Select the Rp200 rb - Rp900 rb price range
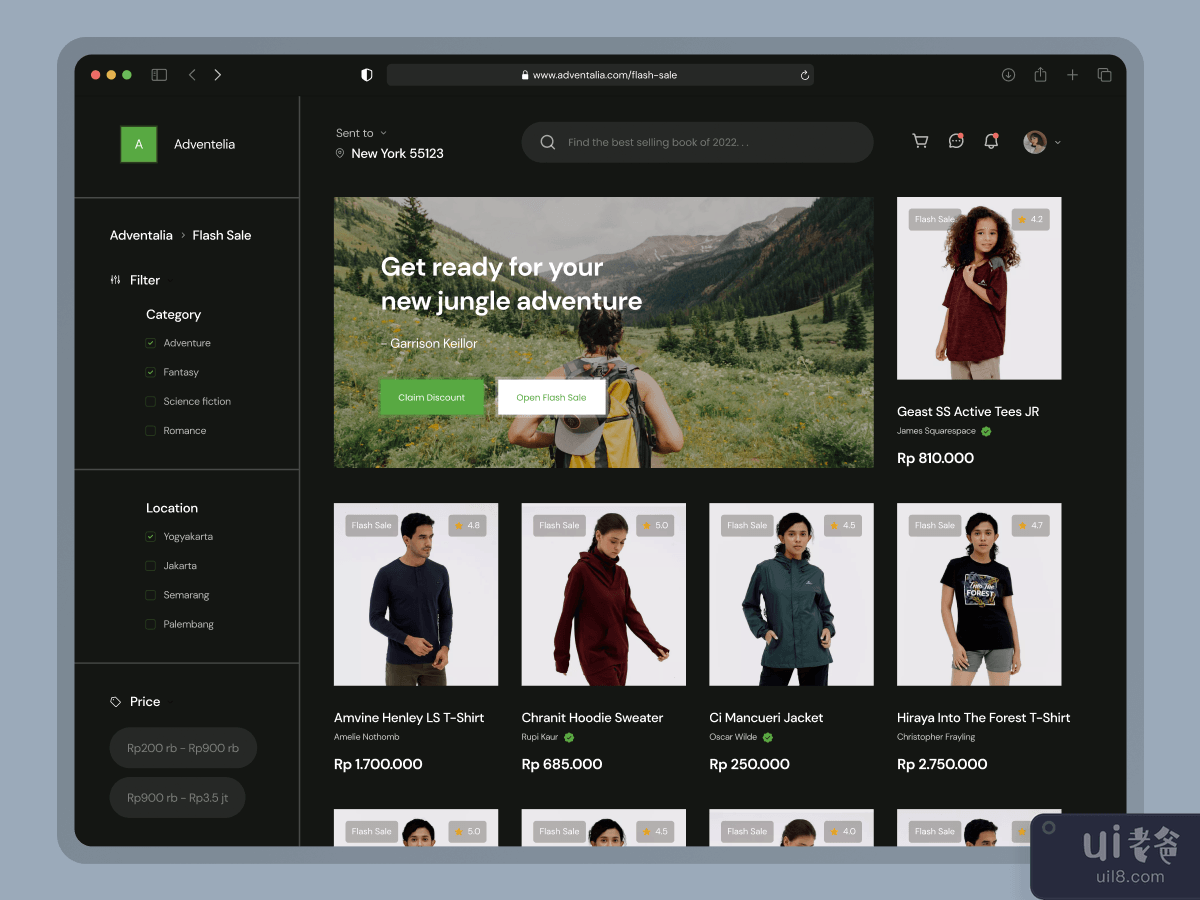Screen dimensions: 1200x900 (183, 748)
